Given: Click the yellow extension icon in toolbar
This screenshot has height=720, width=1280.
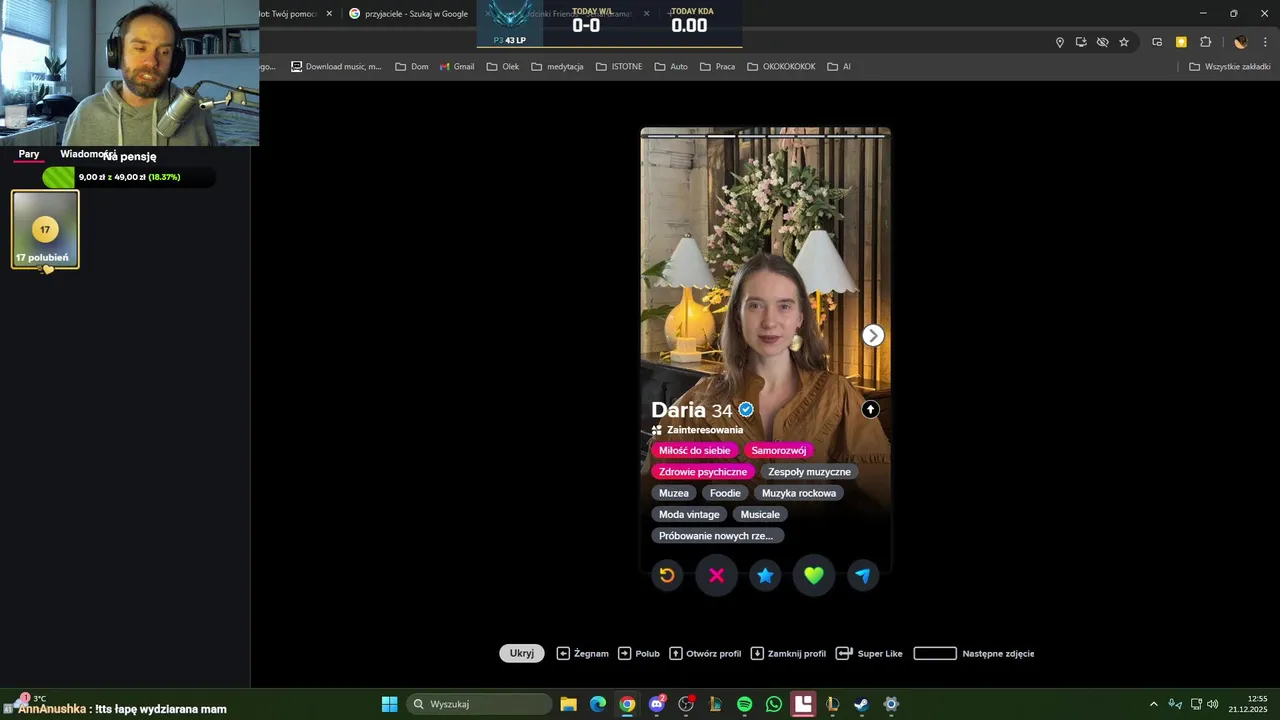Looking at the screenshot, I should pyautogui.click(x=1181, y=42).
